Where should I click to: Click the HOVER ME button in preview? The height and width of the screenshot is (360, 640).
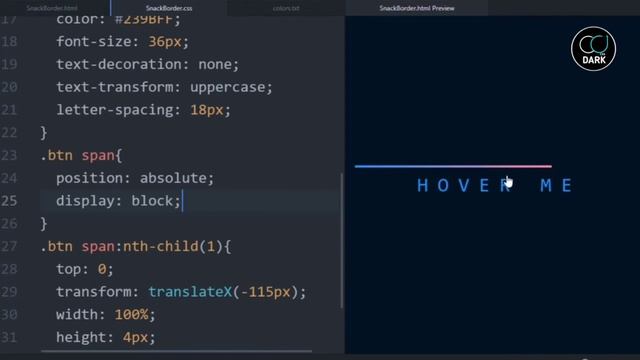tap(495, 185)
